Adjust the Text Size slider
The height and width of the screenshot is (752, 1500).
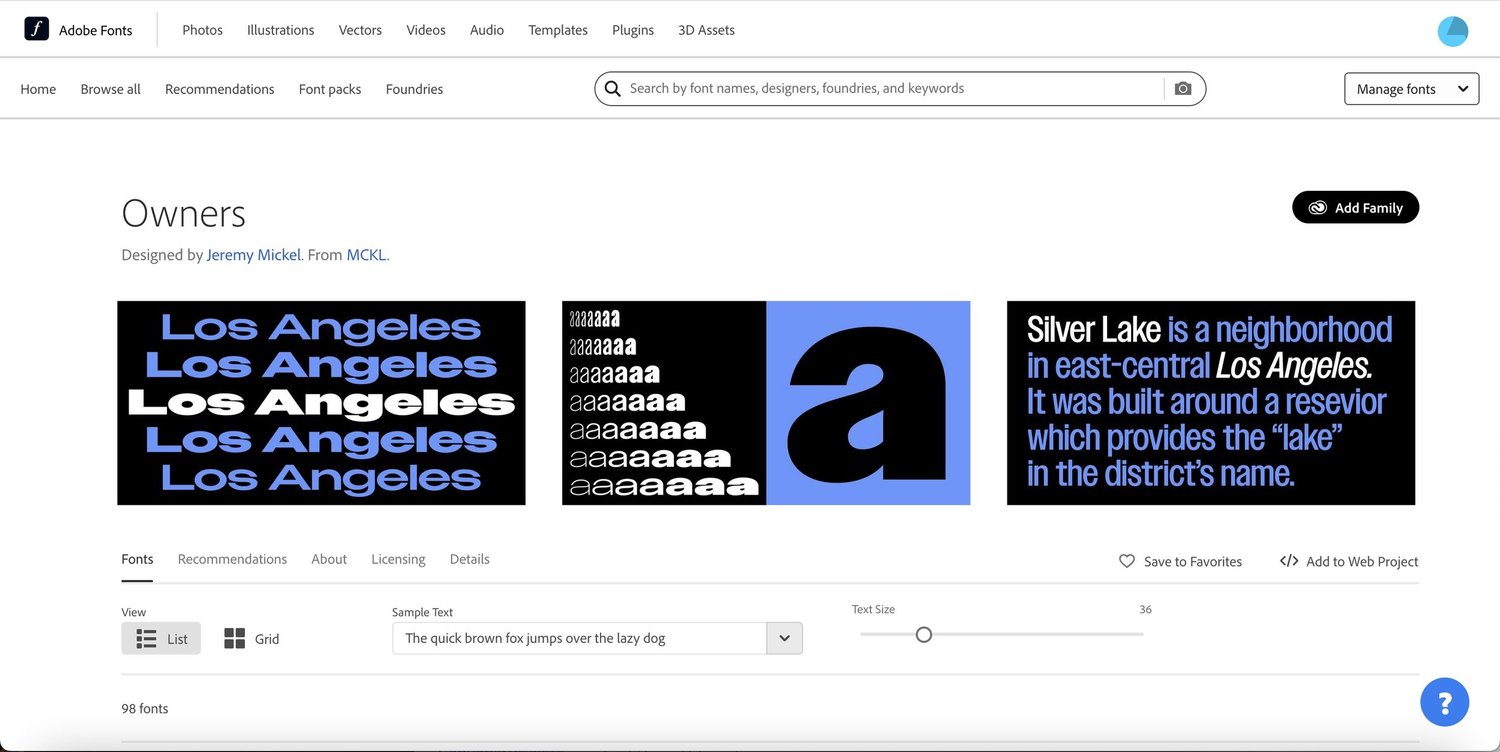tap(923, 634)
